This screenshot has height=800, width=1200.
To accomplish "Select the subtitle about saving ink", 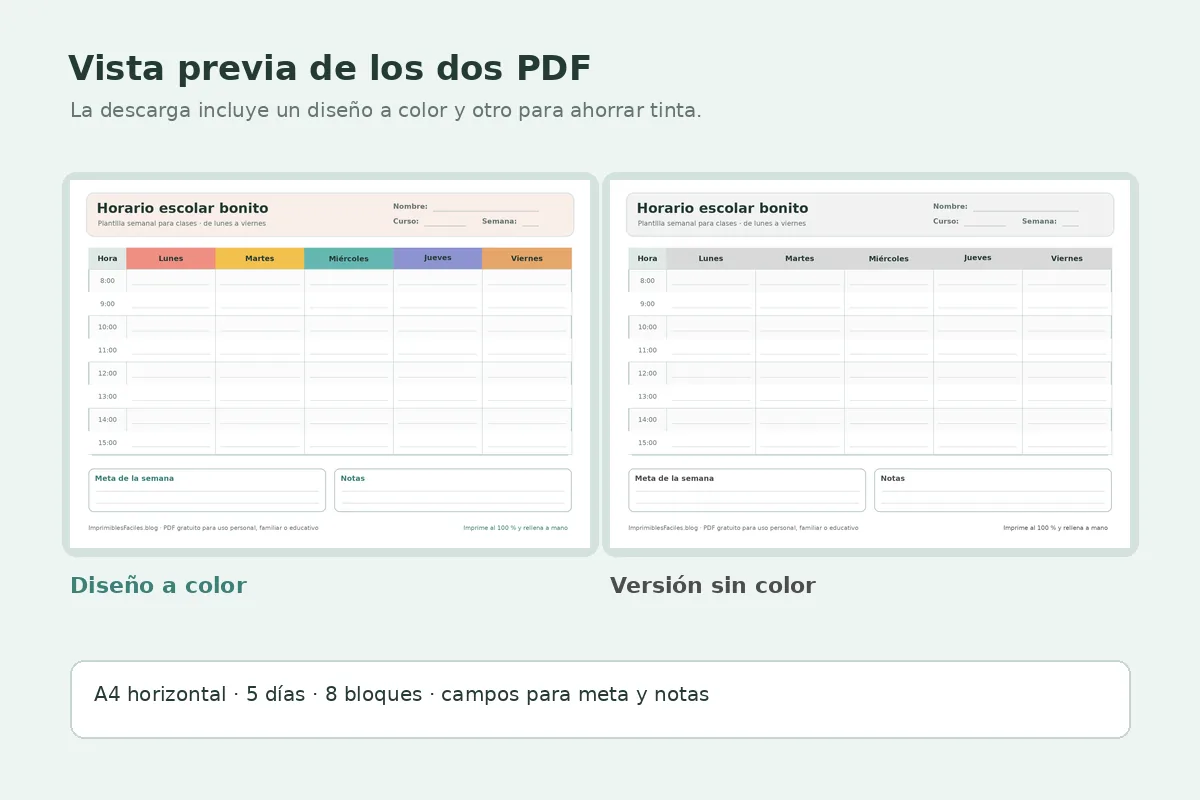I will tap(386, 111).
